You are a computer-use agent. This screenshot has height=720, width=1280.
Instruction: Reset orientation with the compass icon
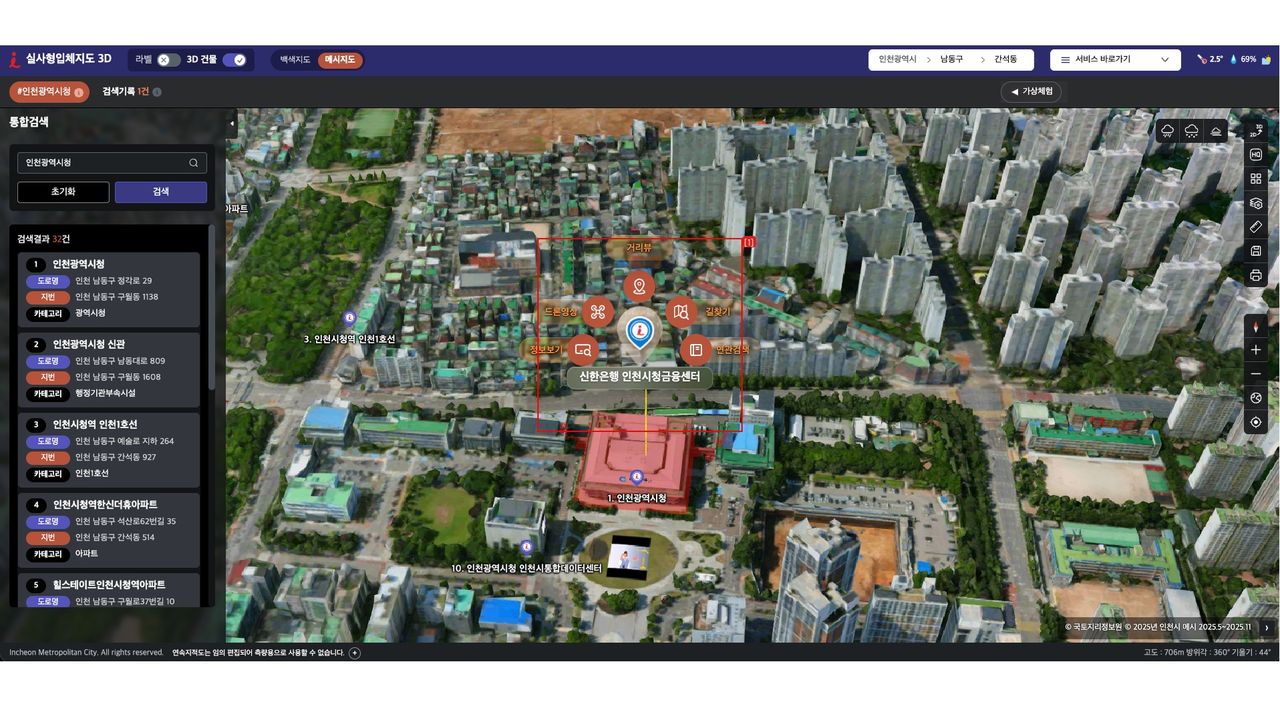pyautogui.click(x=1256, y=326)
